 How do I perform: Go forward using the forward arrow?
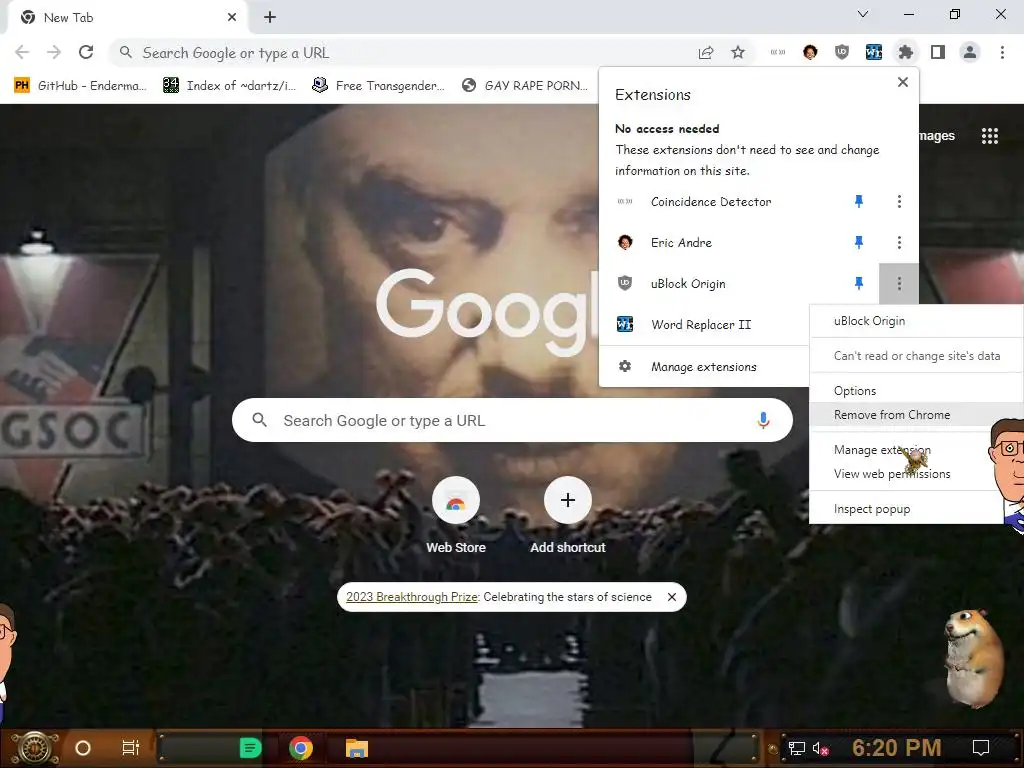(54, 52)
